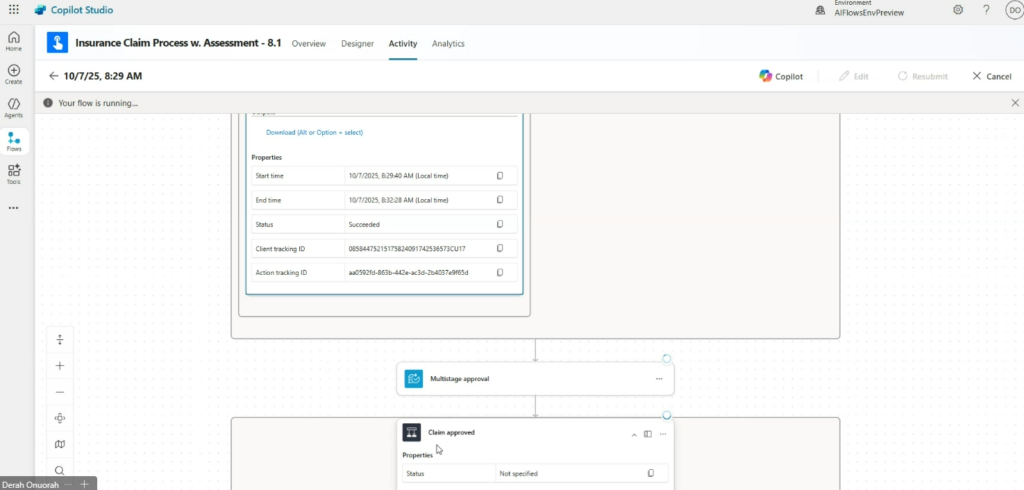
Task: Cancel the running flow
Action: 990,76
